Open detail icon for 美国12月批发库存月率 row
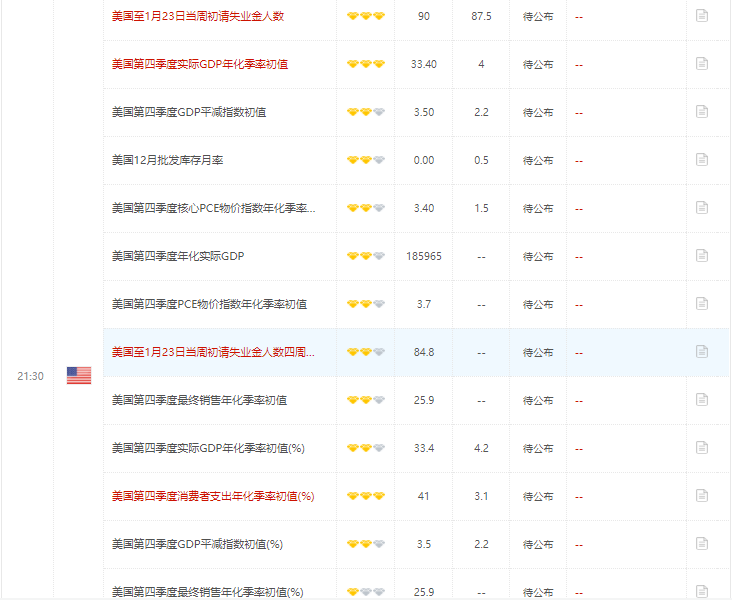 point(702,160)
